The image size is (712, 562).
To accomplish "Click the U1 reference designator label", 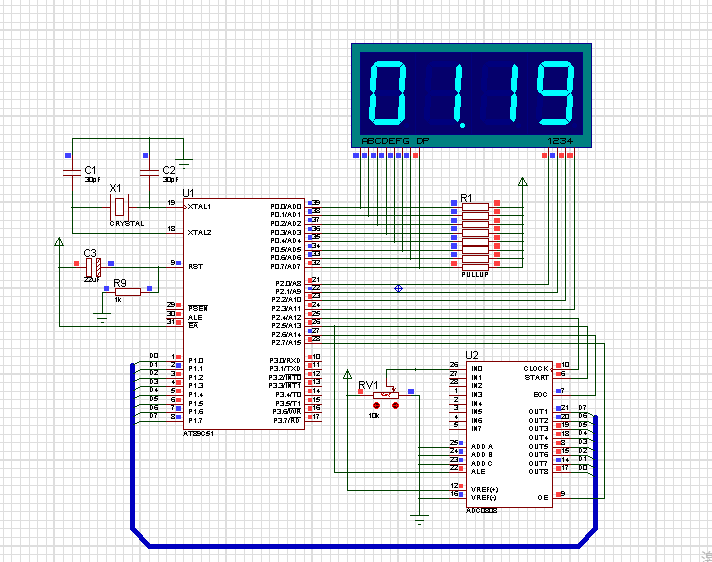I will coord(188,193).
